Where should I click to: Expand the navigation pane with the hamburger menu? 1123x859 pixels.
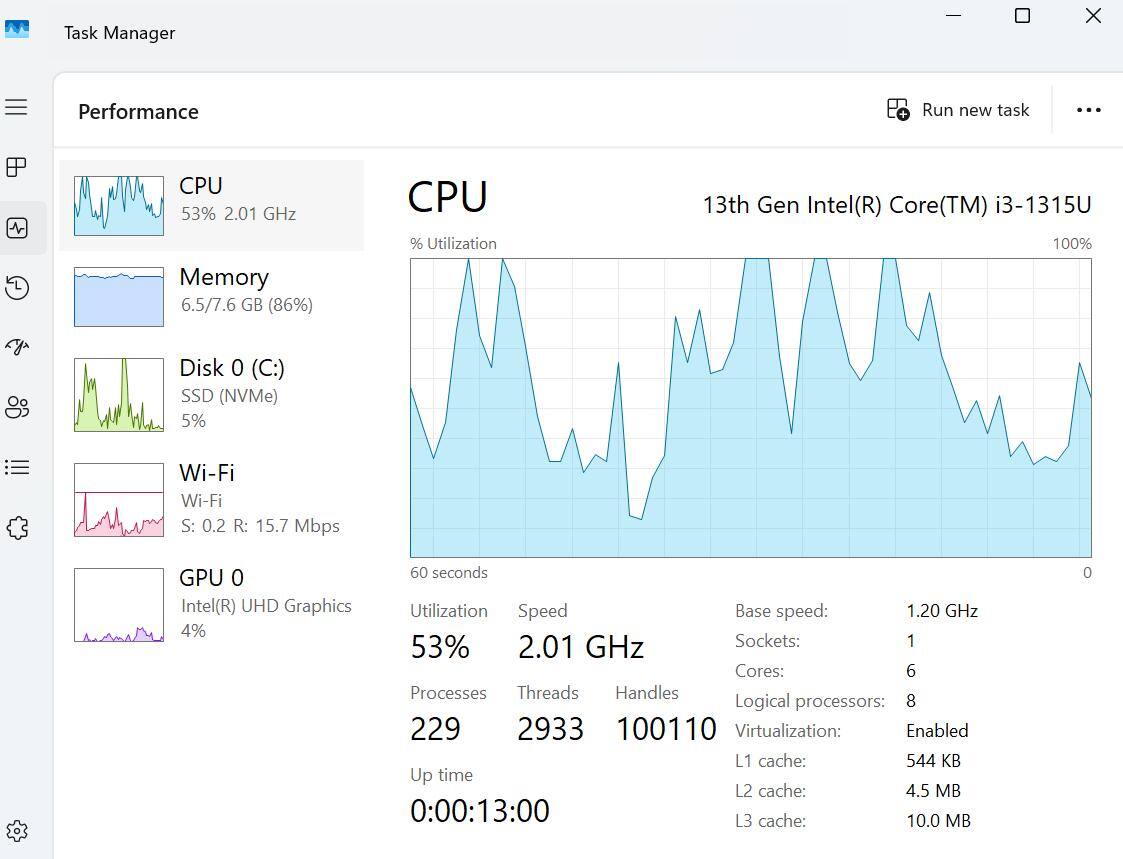[x=16, y=106]
